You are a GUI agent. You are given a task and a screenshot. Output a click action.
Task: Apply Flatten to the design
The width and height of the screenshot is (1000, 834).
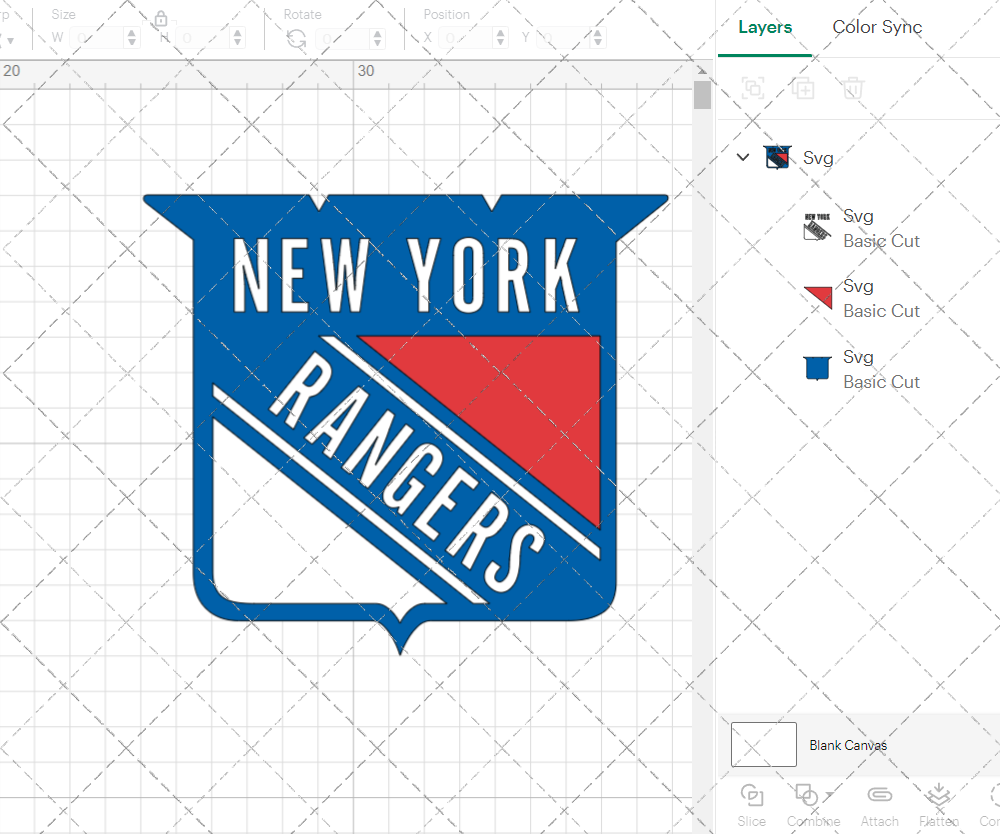(x=938, y=795)
